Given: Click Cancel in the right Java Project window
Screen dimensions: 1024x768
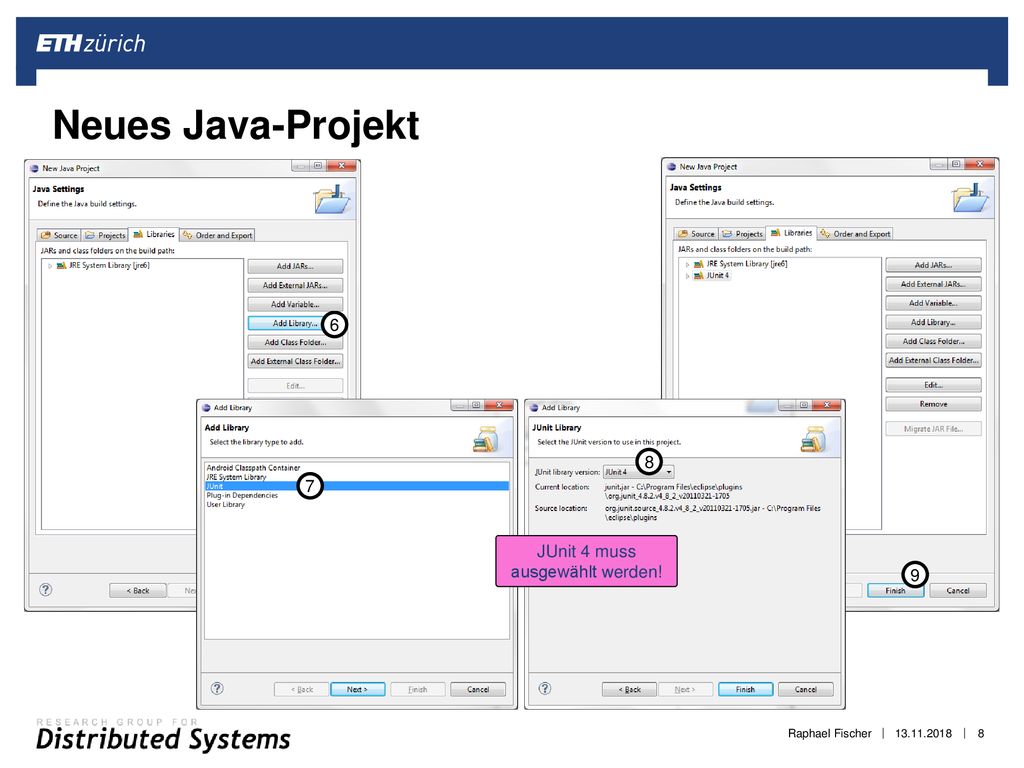Looking at the screenshot, I should 958,590.
